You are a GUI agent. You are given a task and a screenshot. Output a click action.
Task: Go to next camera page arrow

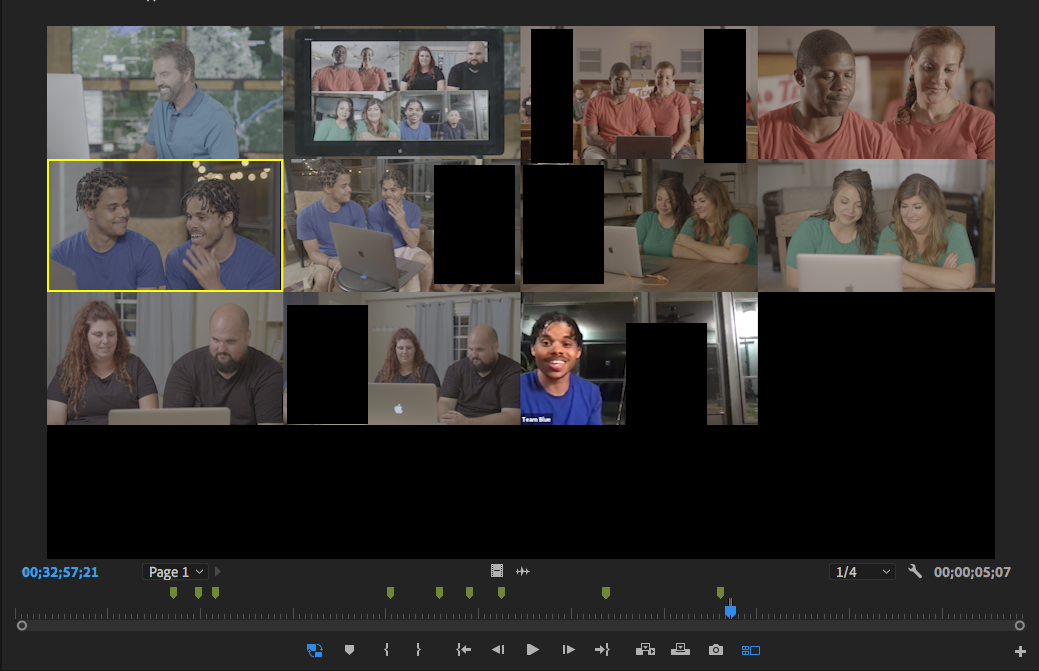tap(217, 571)
